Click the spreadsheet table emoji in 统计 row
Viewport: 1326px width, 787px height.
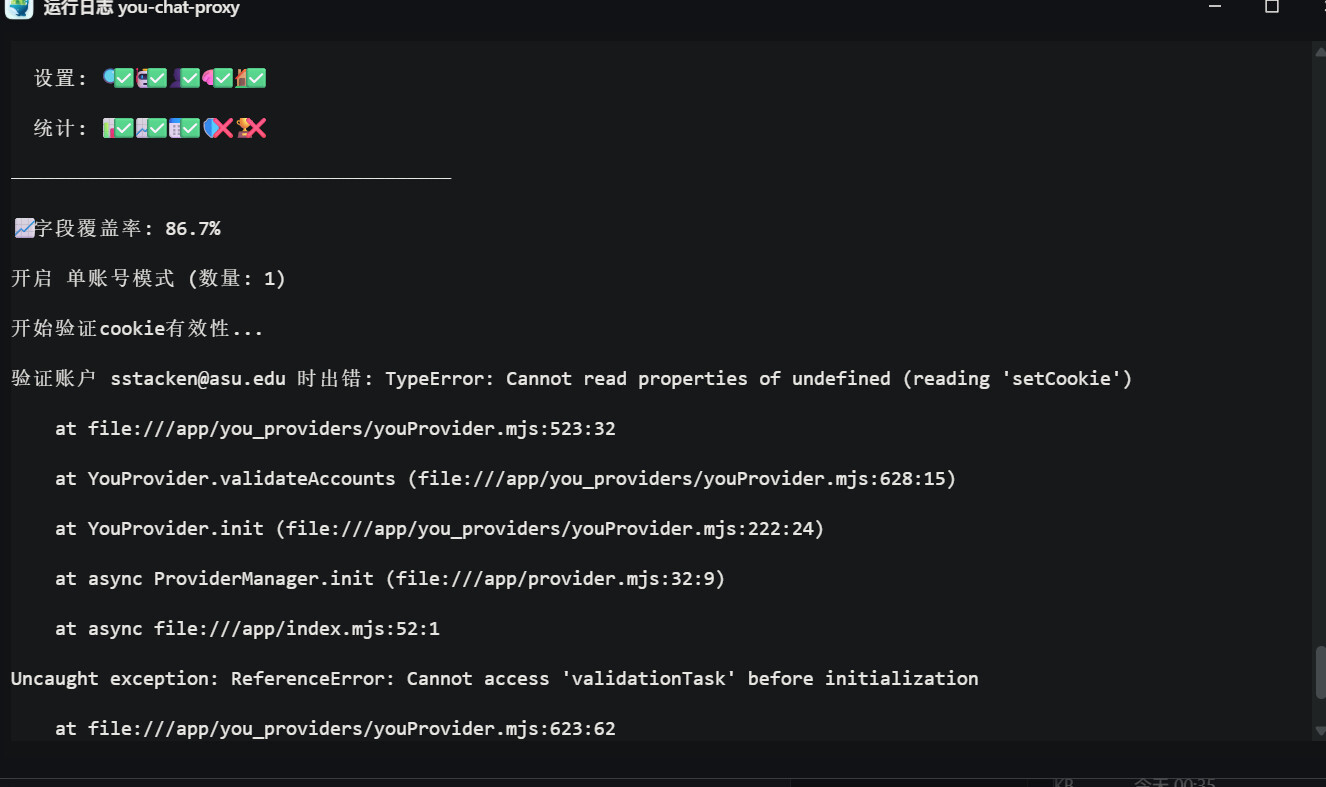(176, 128)
